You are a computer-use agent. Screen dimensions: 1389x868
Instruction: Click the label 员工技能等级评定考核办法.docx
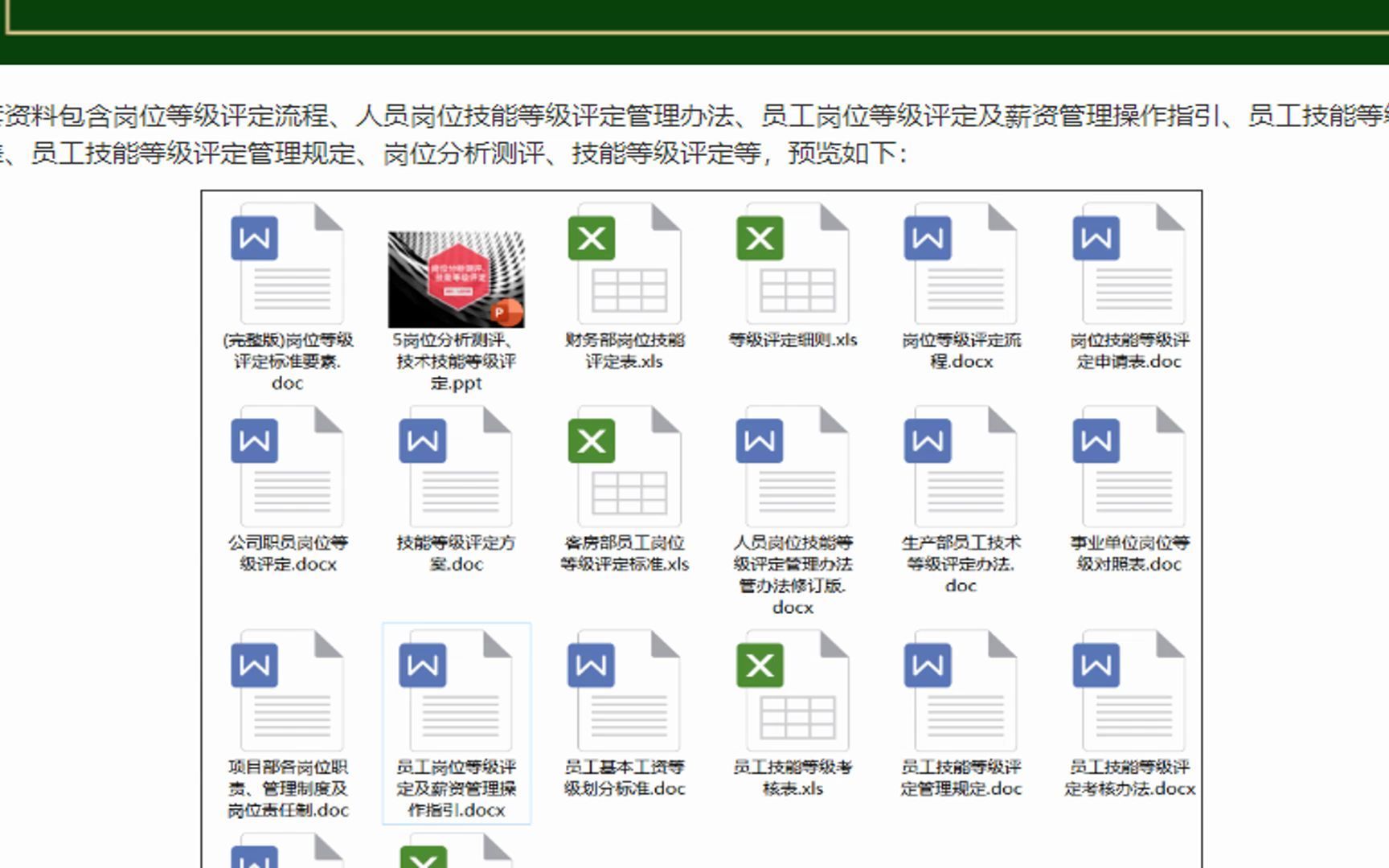tap(1129, 777)
